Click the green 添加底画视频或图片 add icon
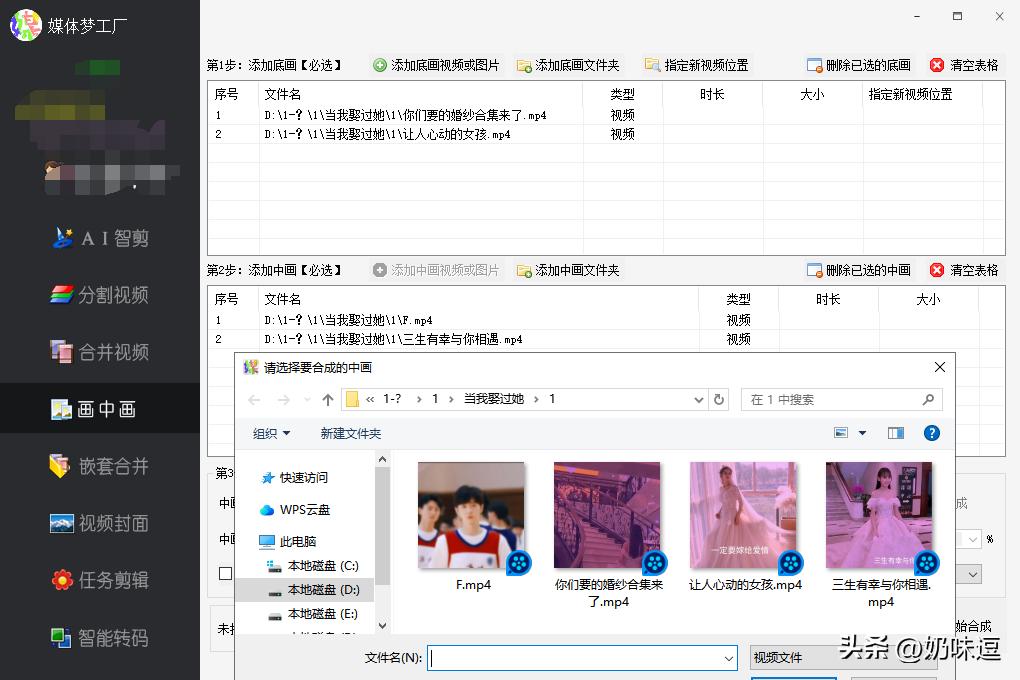 point(380,64)
